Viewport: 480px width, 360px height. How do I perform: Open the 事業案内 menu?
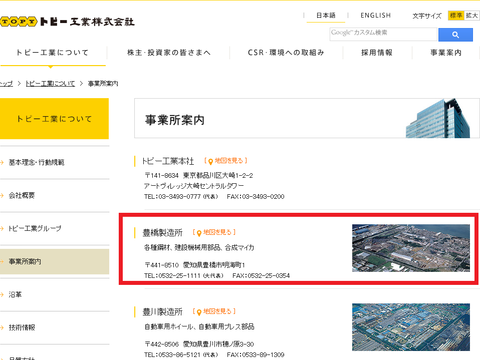point(446,53)
